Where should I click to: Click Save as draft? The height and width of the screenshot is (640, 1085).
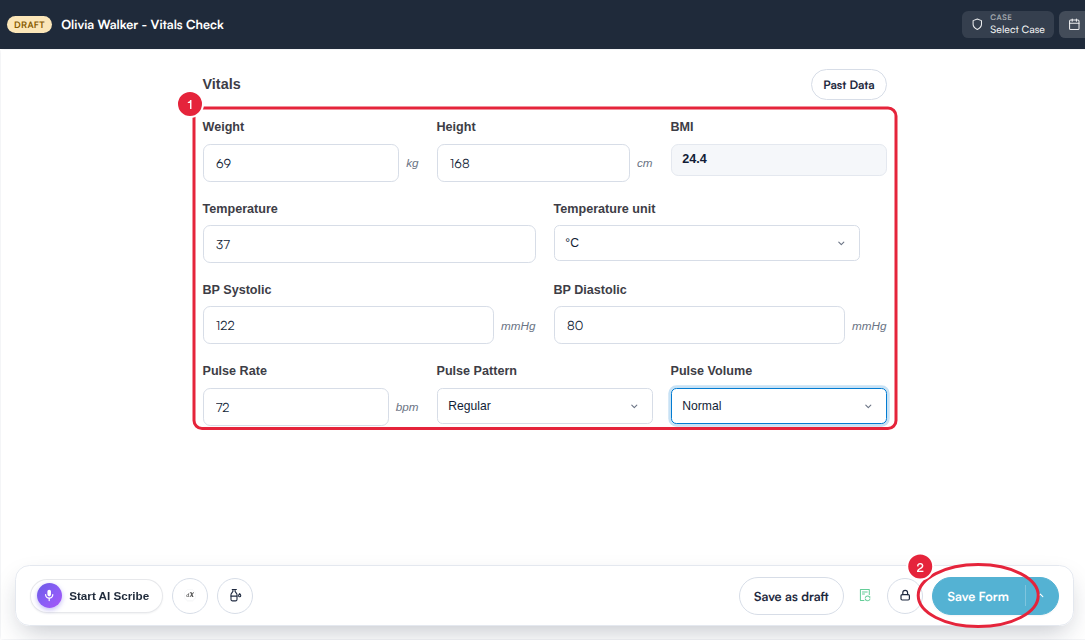(x=791, y=596)
